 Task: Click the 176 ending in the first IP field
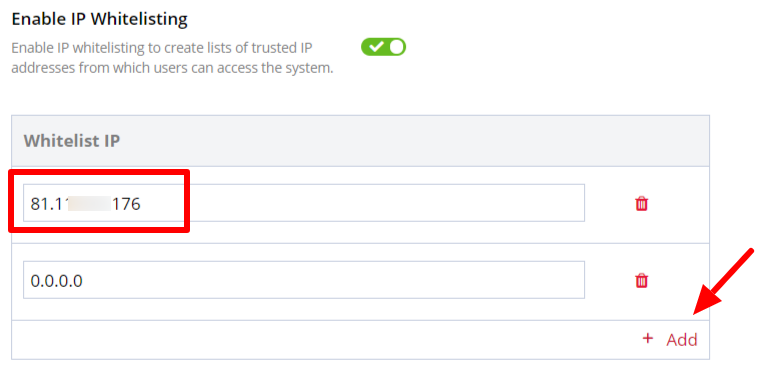pyautogui.click(x=127, y=204)
